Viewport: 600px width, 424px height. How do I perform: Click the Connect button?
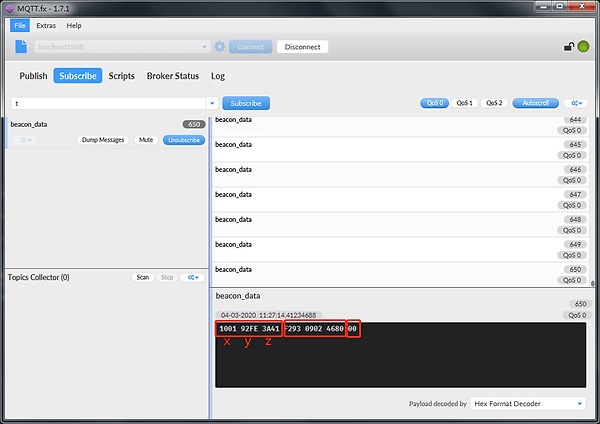[251, 47]
